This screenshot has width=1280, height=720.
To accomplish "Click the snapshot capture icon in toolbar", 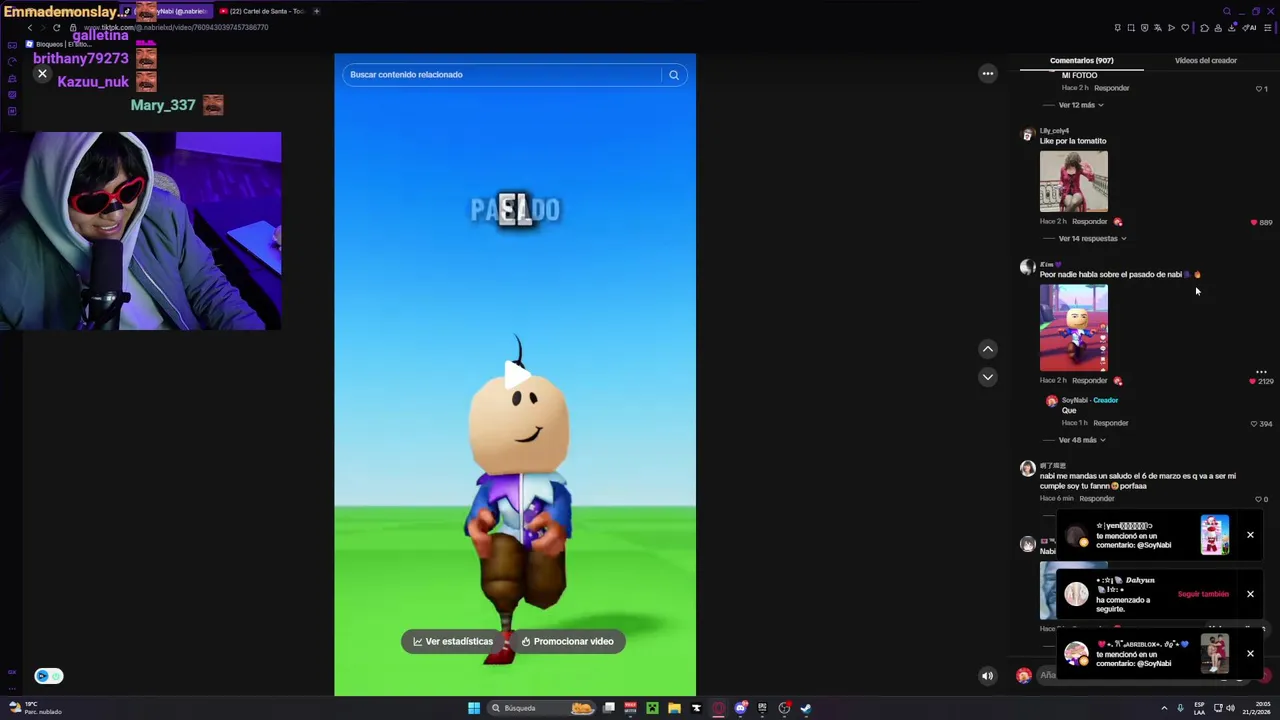I will [x=1131, y=28].
